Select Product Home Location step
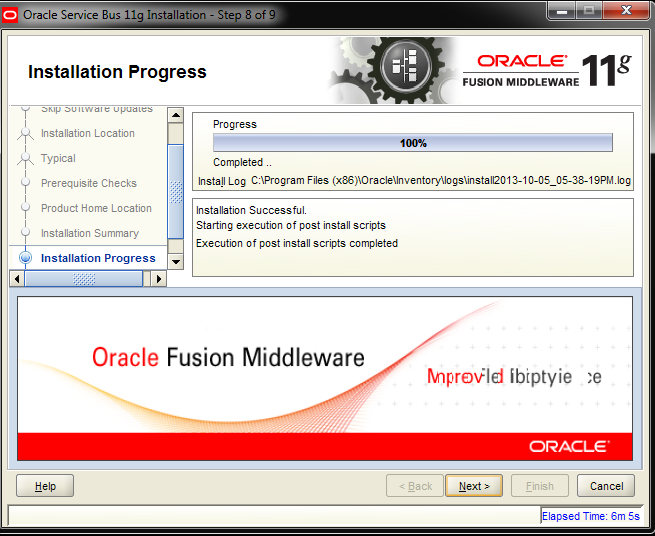Screen dimensions: 655x536 point(96,208)
